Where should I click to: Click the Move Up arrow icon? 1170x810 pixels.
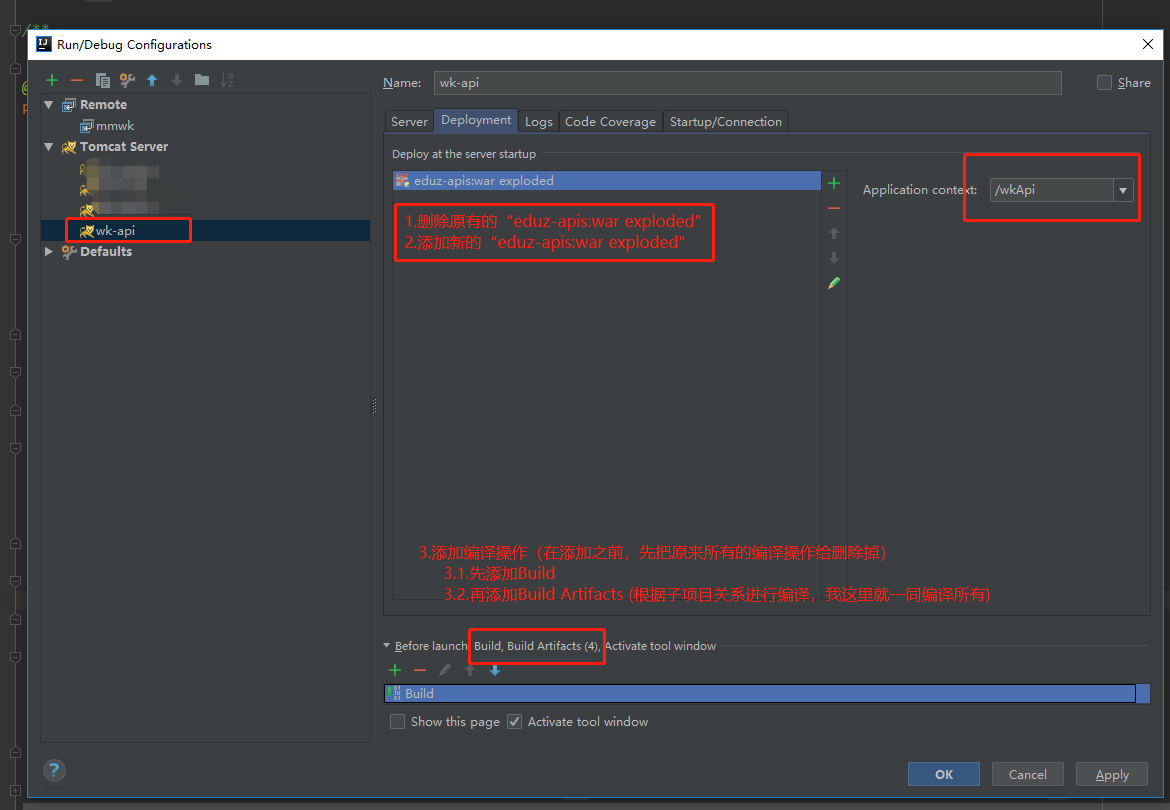tap(151, 80)
